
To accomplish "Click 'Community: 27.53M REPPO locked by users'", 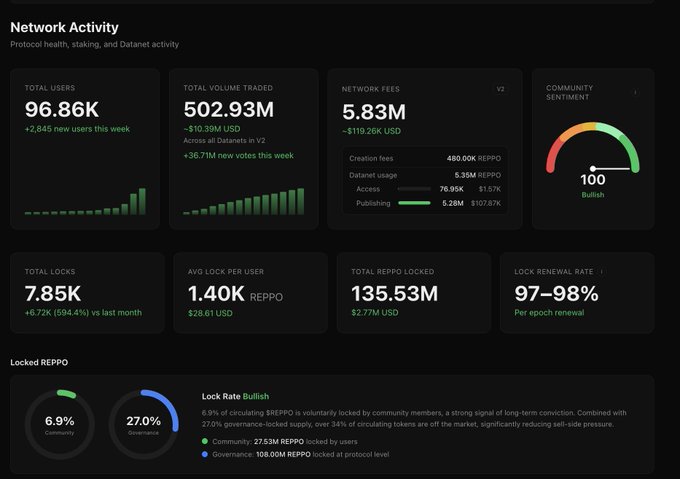I will point(285,441).
